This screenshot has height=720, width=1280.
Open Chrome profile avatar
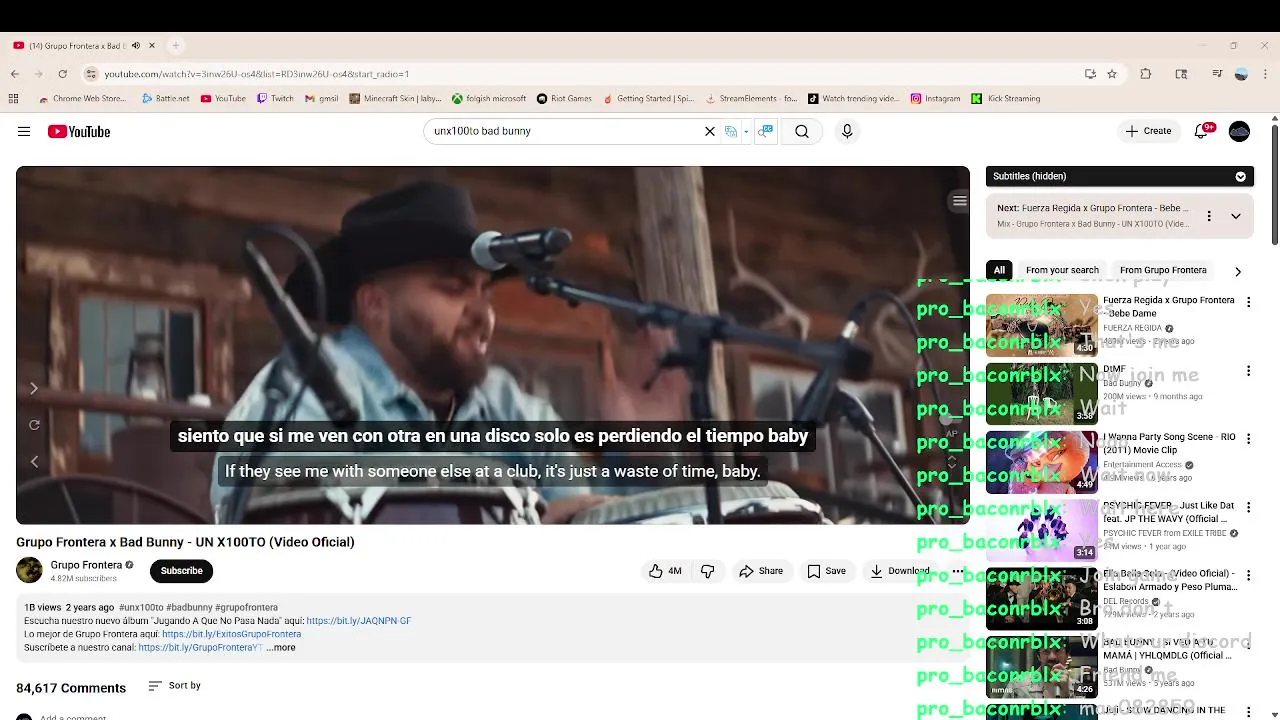(1241, 74)
